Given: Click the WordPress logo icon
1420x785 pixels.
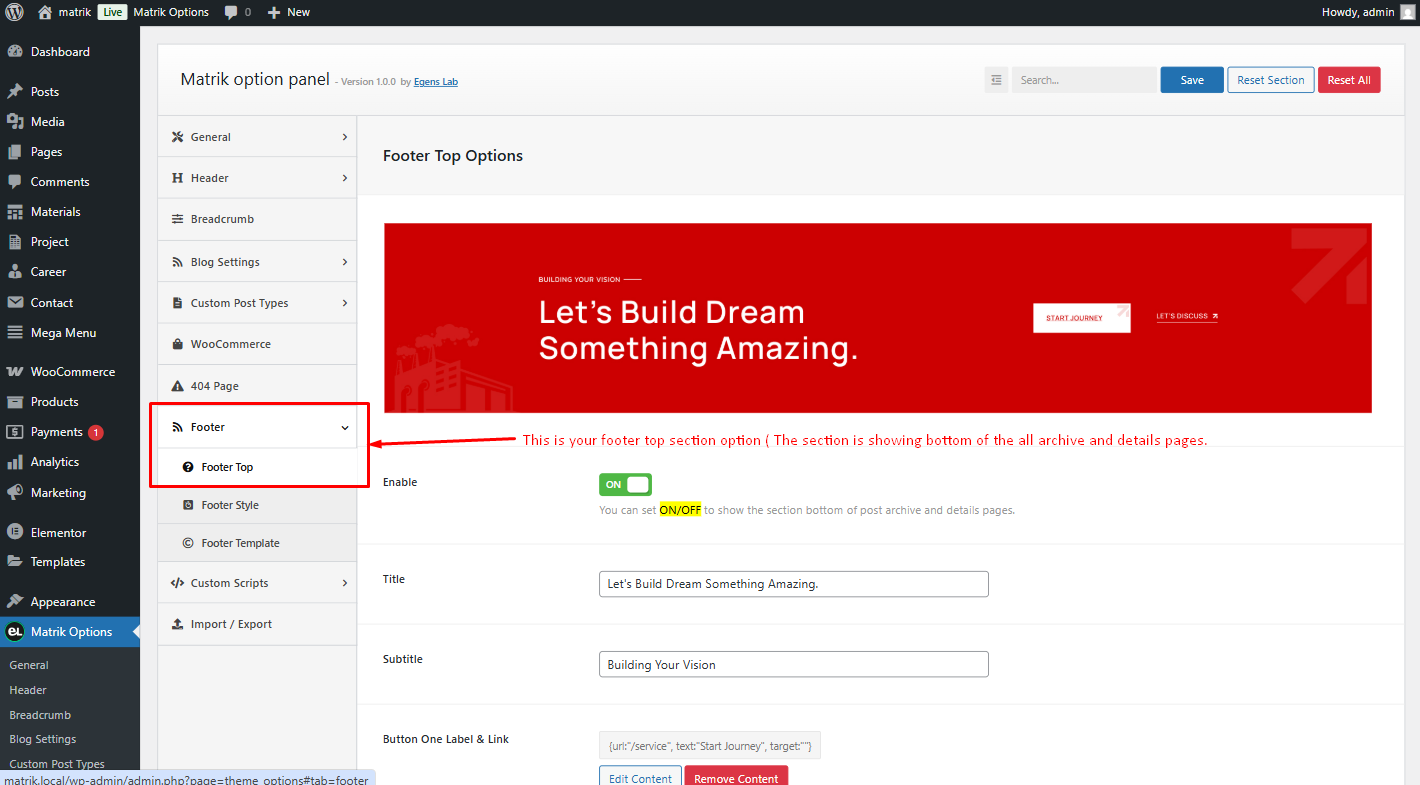Looking at the screenshot, I should click(x=15, y=12).
